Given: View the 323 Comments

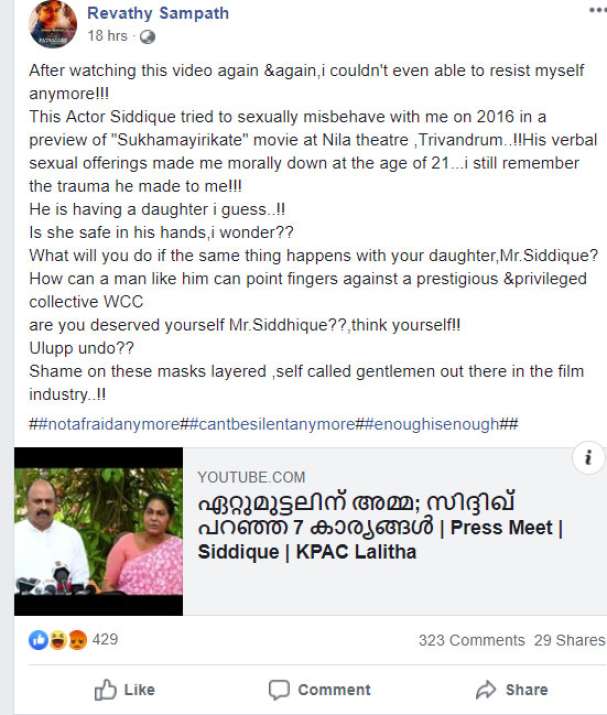Looking at the screenshot, I should pyautogui.click(x=472, y=640).
